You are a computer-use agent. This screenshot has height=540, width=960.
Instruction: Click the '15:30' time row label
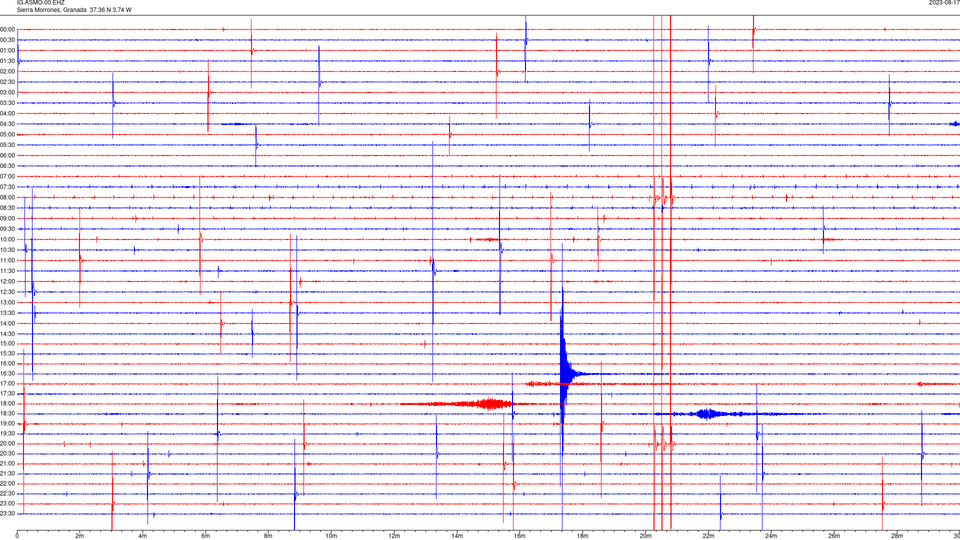point(8,353)
